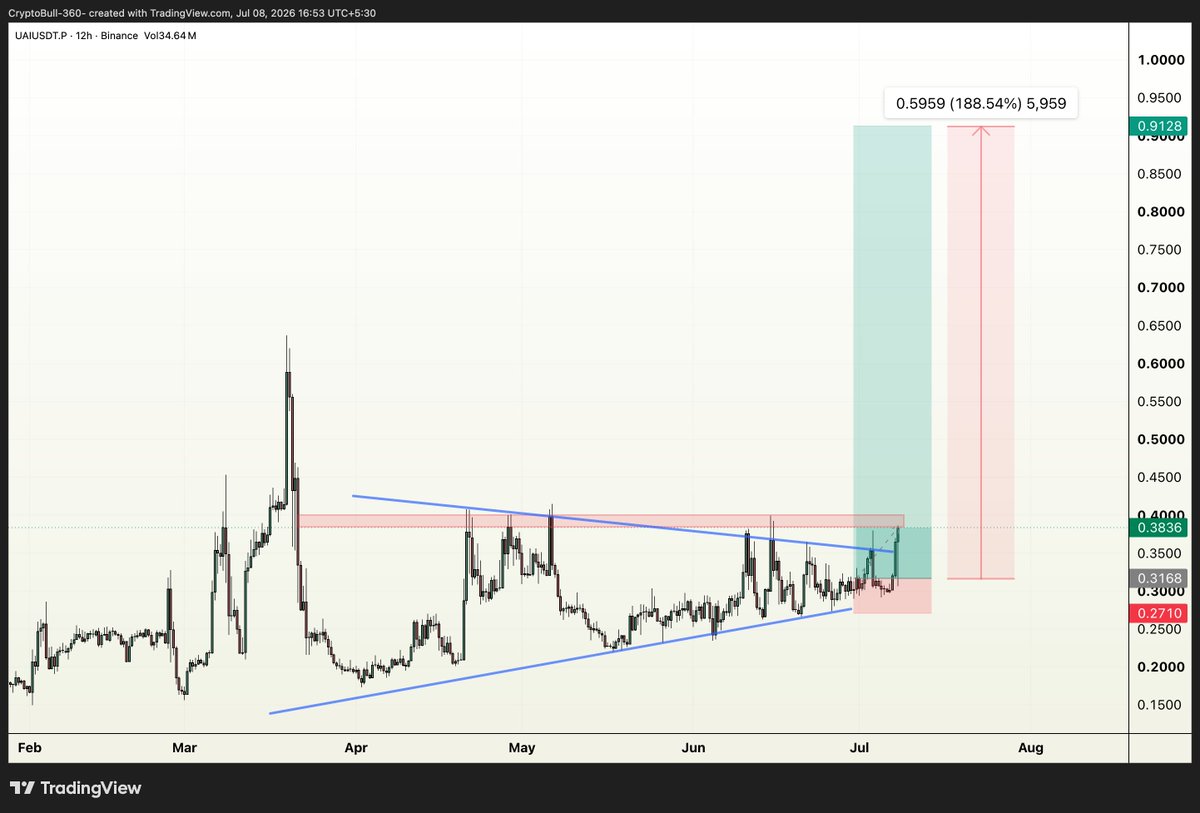
Task: Click the 0.6500 price axis label
Action: click(1160, 326)
